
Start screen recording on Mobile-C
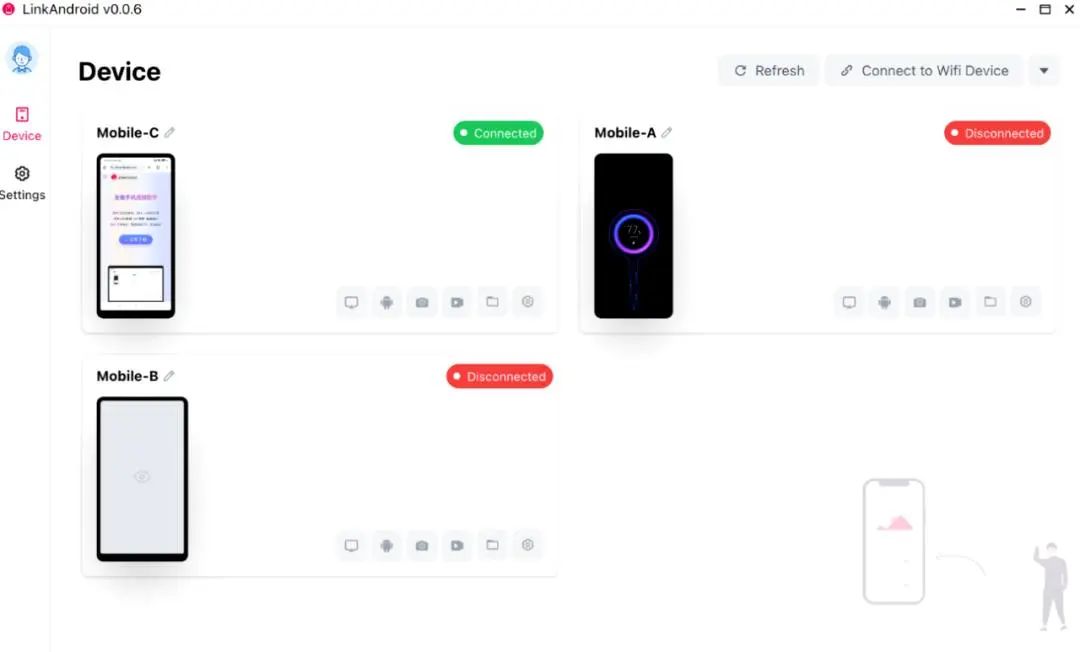tap(457, 302)
